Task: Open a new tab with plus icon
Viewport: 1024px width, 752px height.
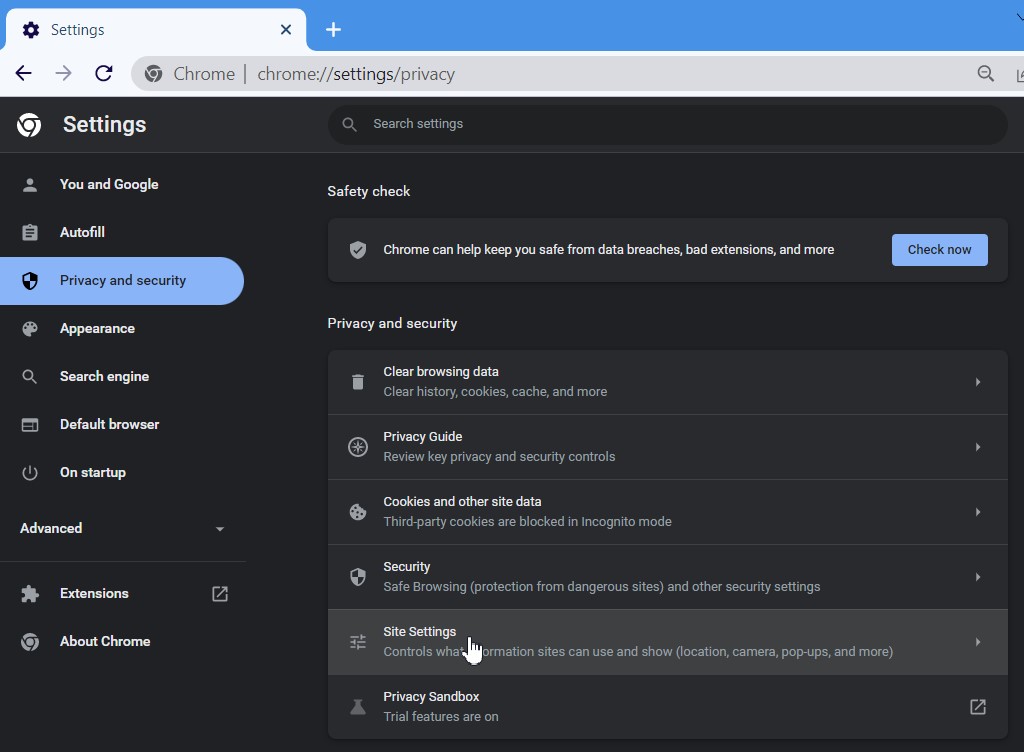Action: tap(334, 29)
